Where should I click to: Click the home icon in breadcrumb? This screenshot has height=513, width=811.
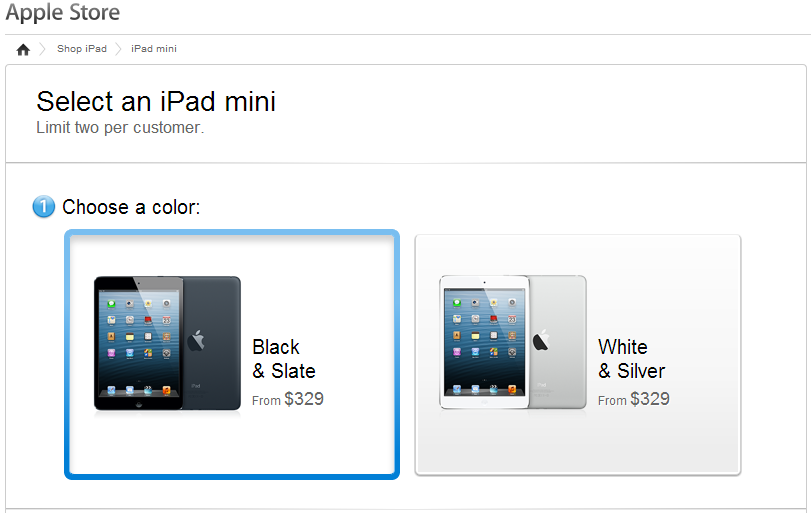tap(23, 50)
